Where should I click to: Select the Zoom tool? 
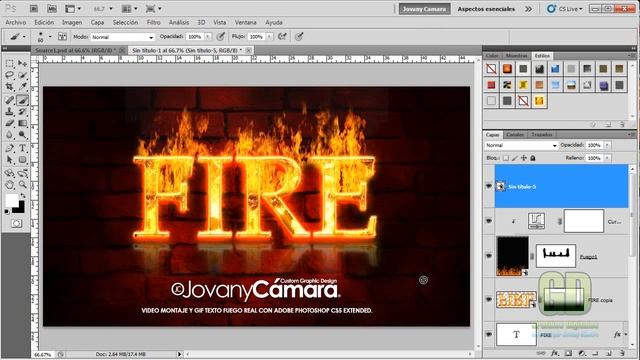pyautogui.click(x=22, y=185)
